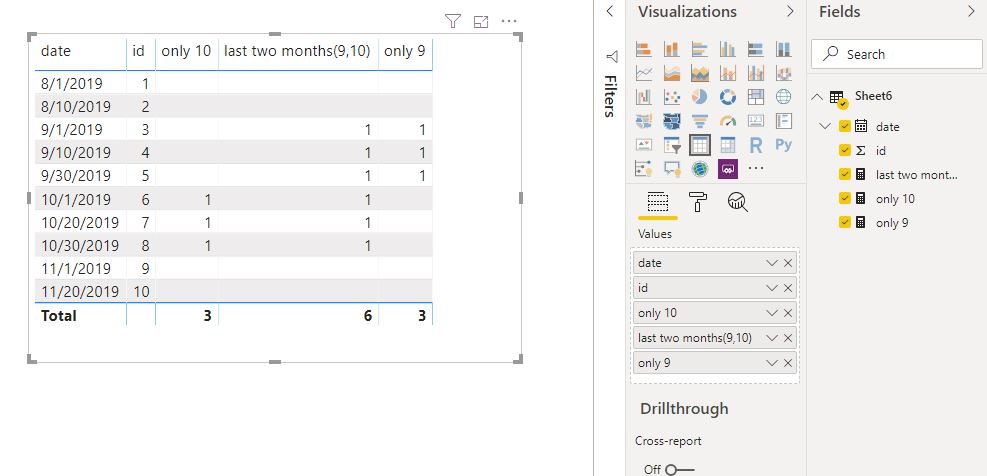The image size is (987, 476).
Task: Remove only 10 from Values
Action: (788, 313)
